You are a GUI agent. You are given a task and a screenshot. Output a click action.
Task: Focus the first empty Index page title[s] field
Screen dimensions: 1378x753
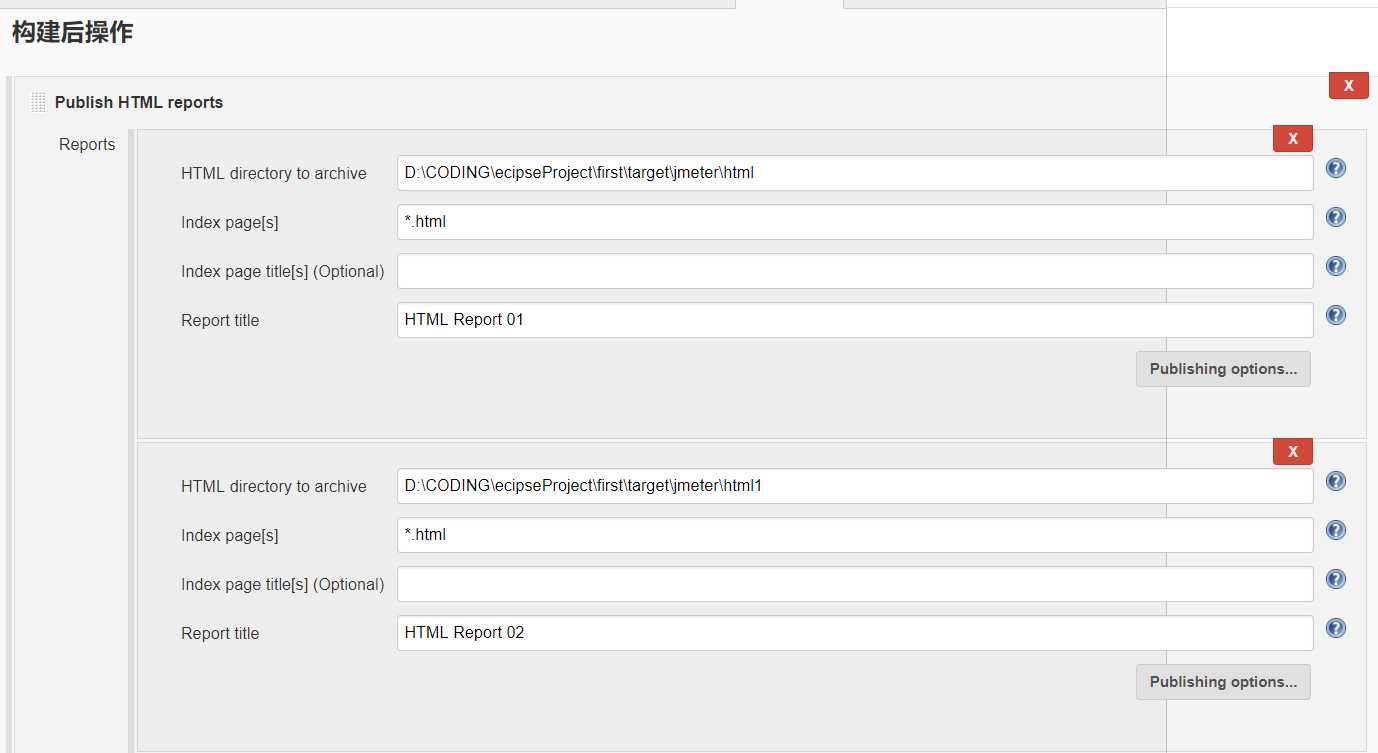tap(855, 271)
